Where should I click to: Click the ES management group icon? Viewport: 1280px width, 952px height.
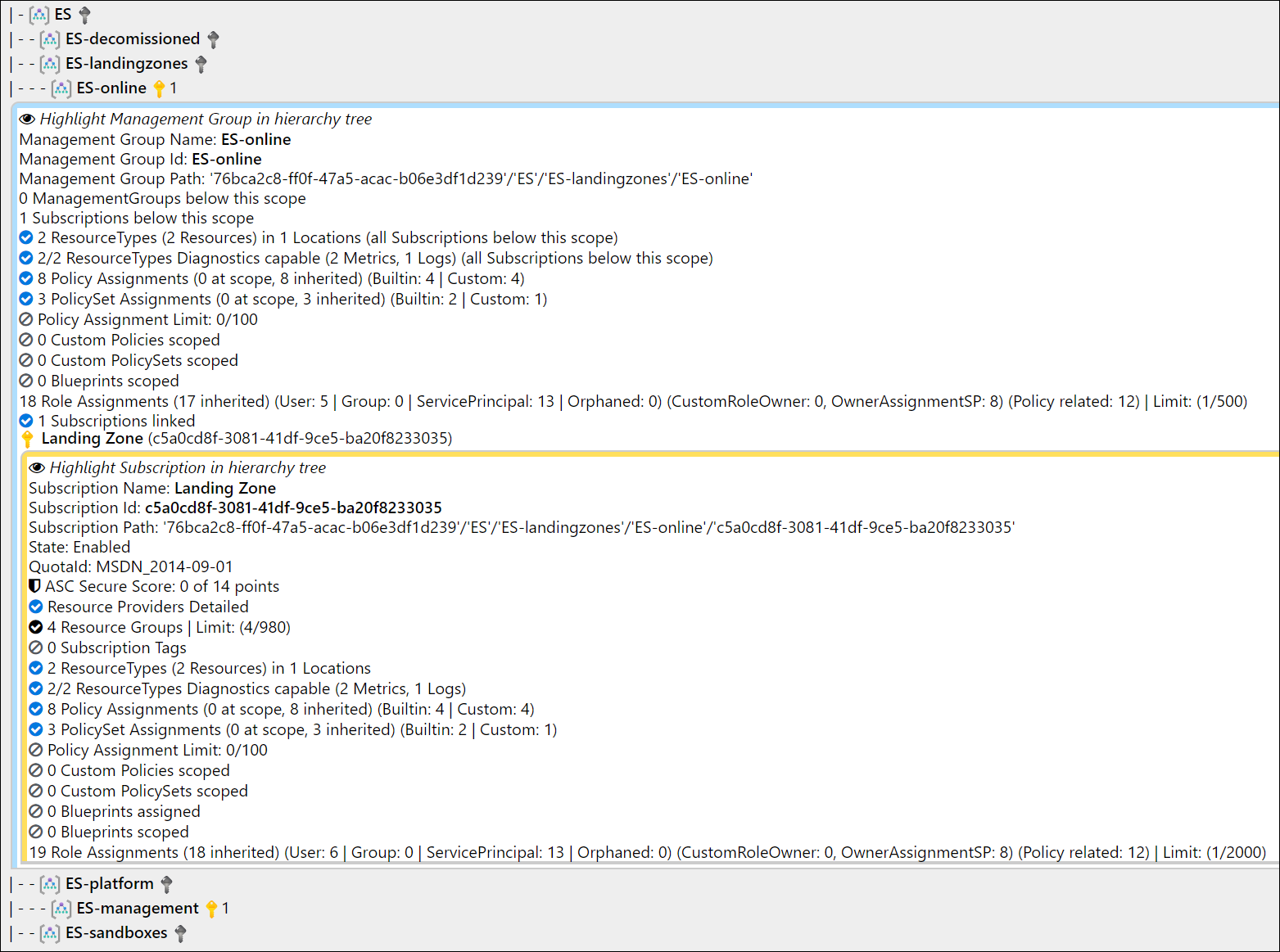pos(39,15)
